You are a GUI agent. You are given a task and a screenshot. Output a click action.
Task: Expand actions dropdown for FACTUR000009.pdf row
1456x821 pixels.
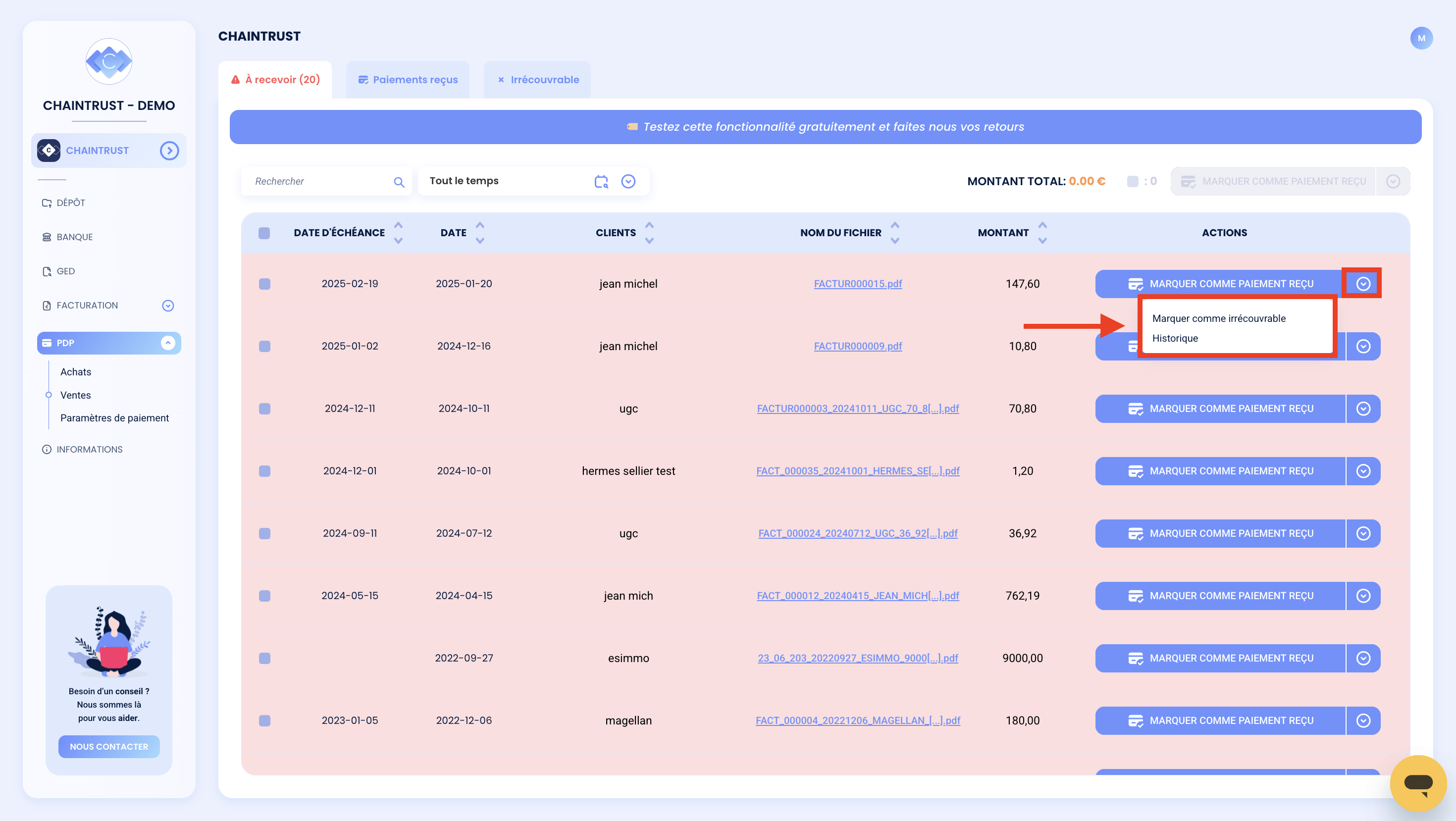[1363, 346]
